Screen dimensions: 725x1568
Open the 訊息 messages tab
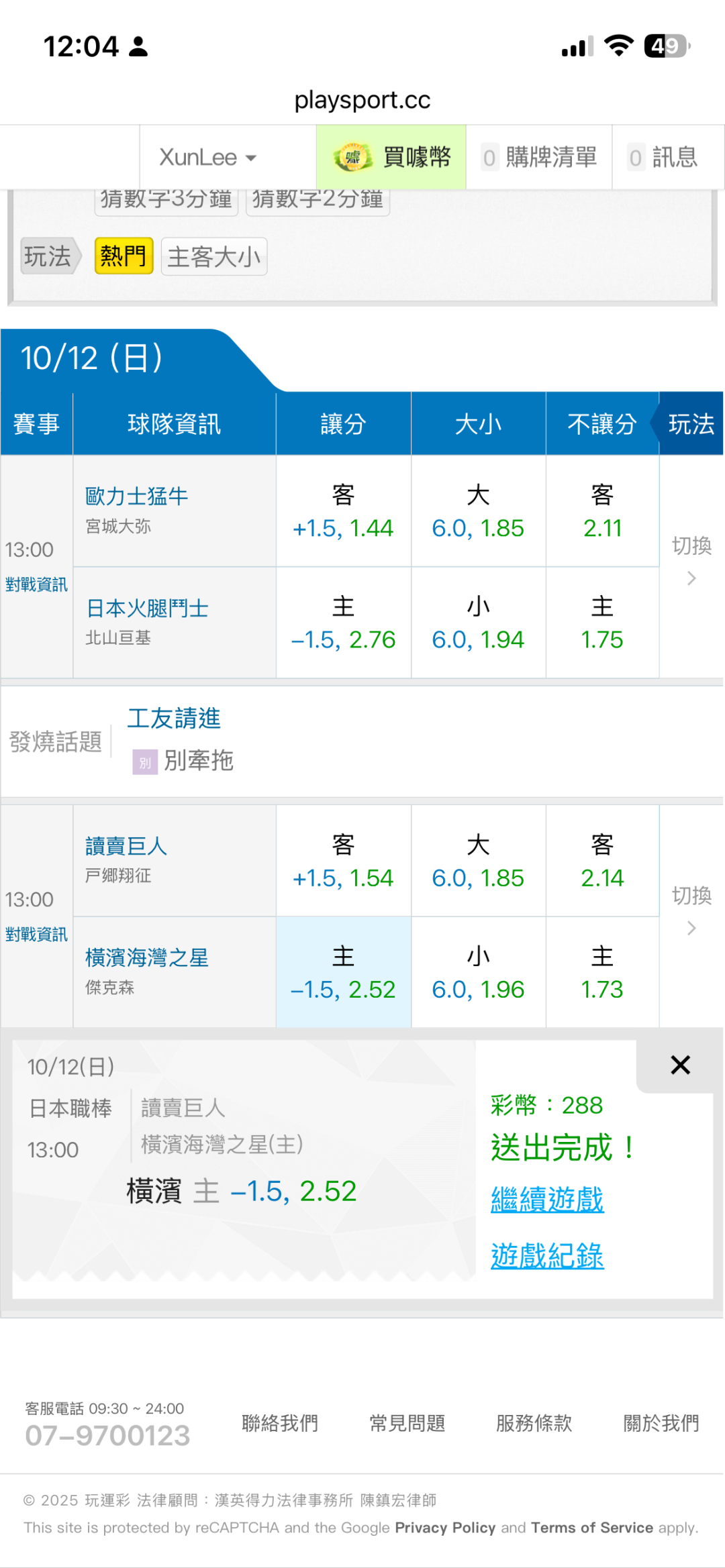click(x=663, y=158)
